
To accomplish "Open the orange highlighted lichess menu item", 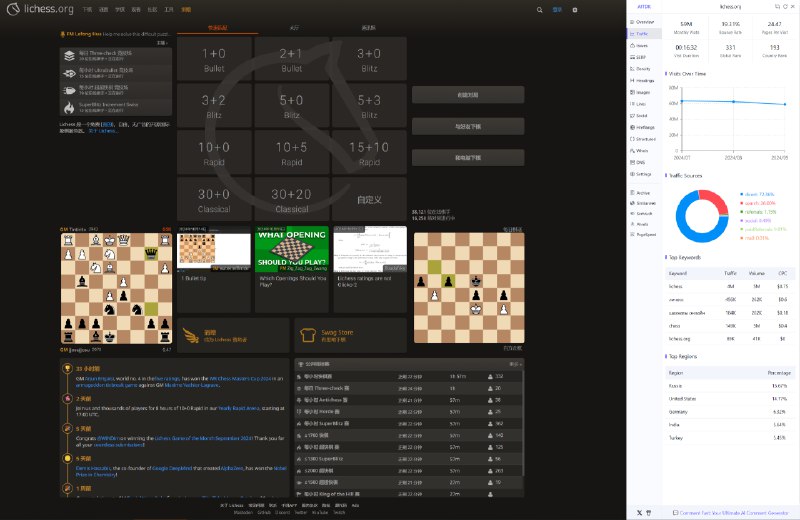I will point(186,10).
